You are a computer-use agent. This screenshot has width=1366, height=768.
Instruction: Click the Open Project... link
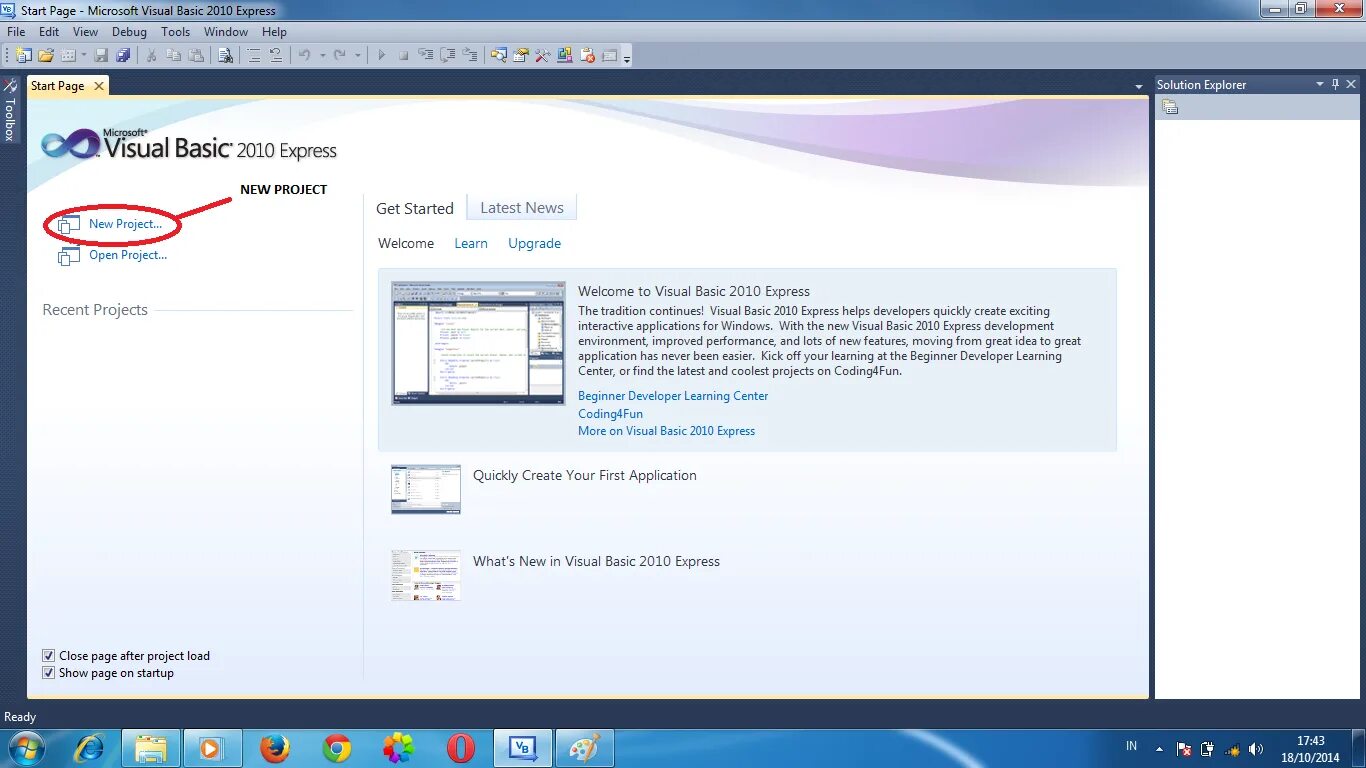(x=128, y=255)
